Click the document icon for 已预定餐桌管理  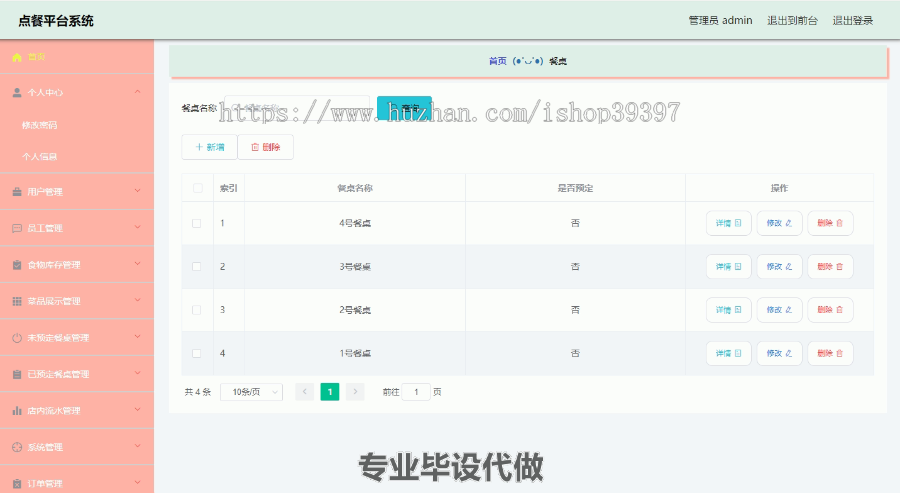[x=17, y=374]
